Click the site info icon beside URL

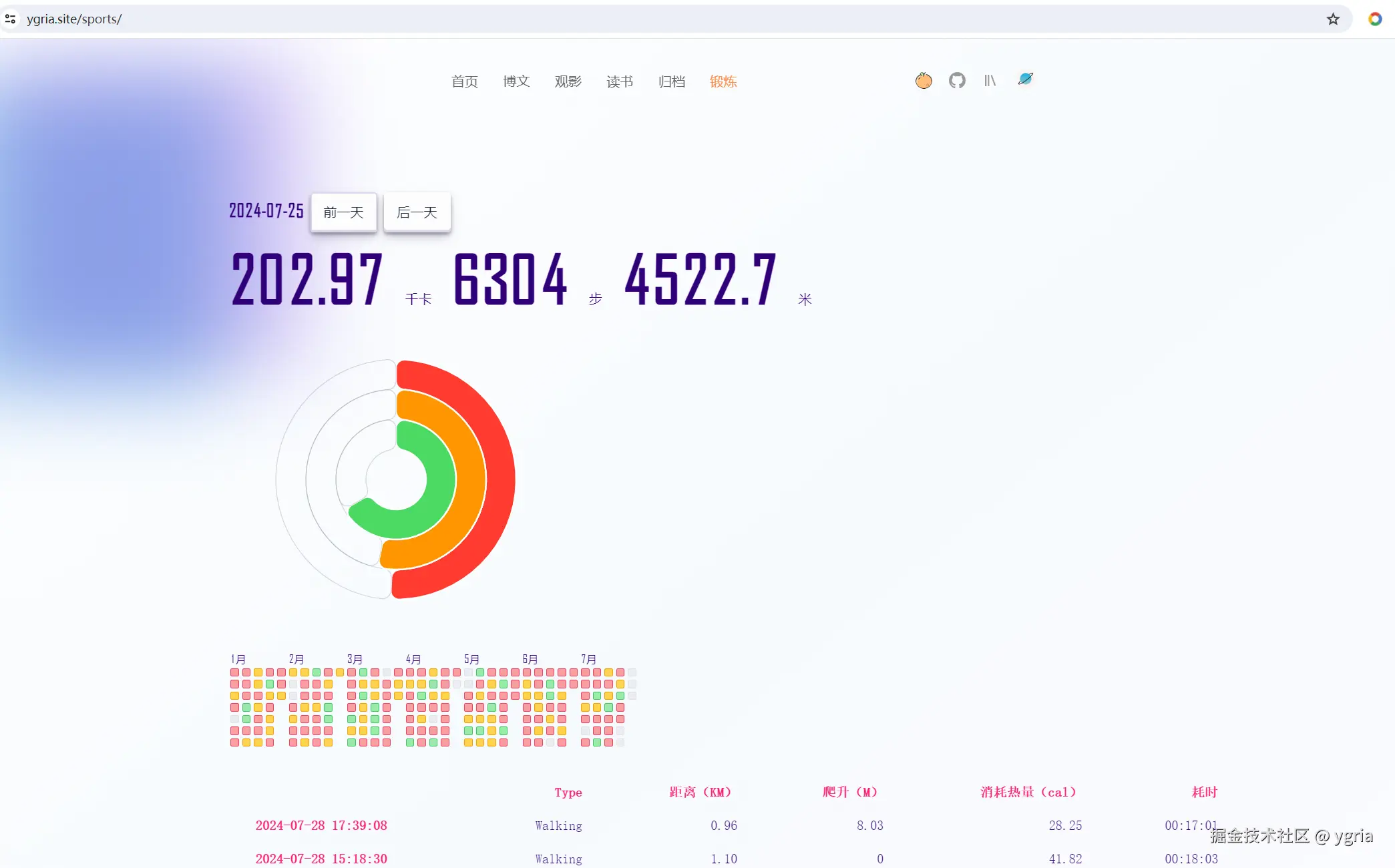[x=11, y=19]
